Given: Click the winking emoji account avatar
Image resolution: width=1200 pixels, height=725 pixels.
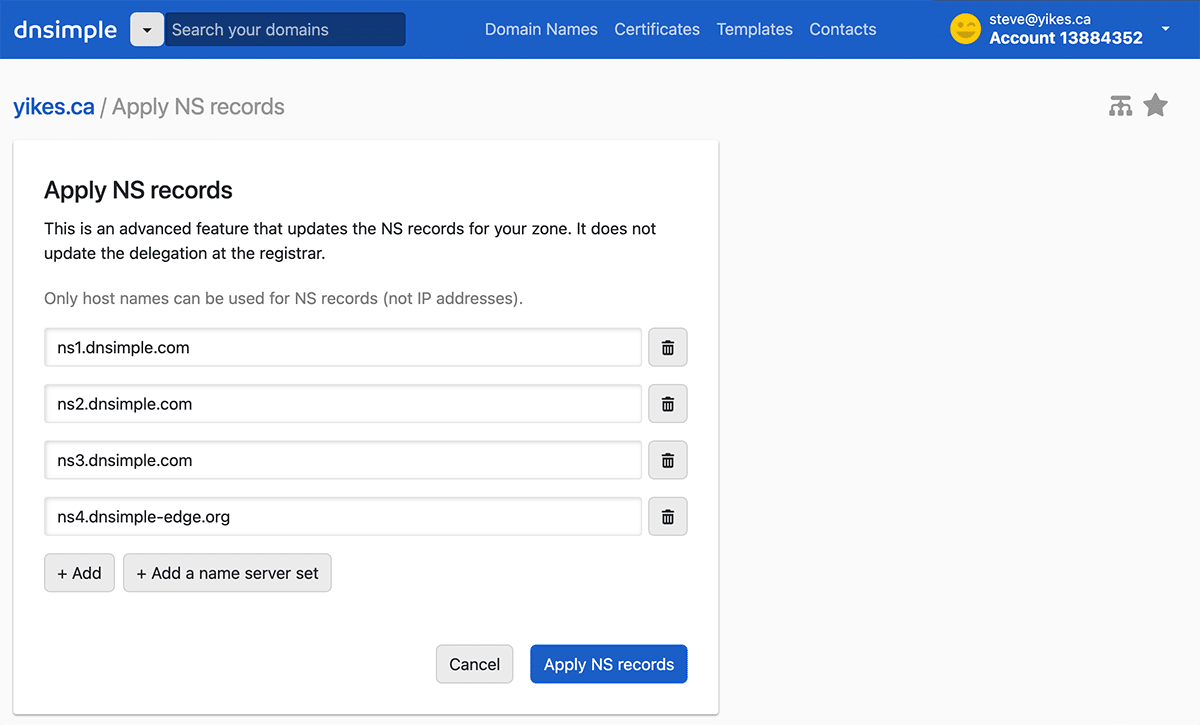Looking at the screenshot, I should [965, 29].
